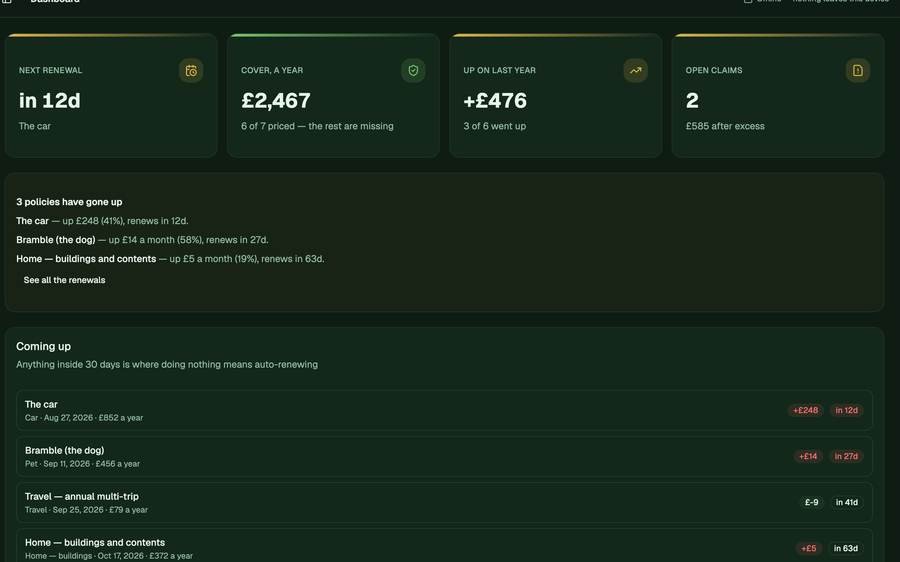Click the +£14 badge on Bramble row

tap(808, 456)
